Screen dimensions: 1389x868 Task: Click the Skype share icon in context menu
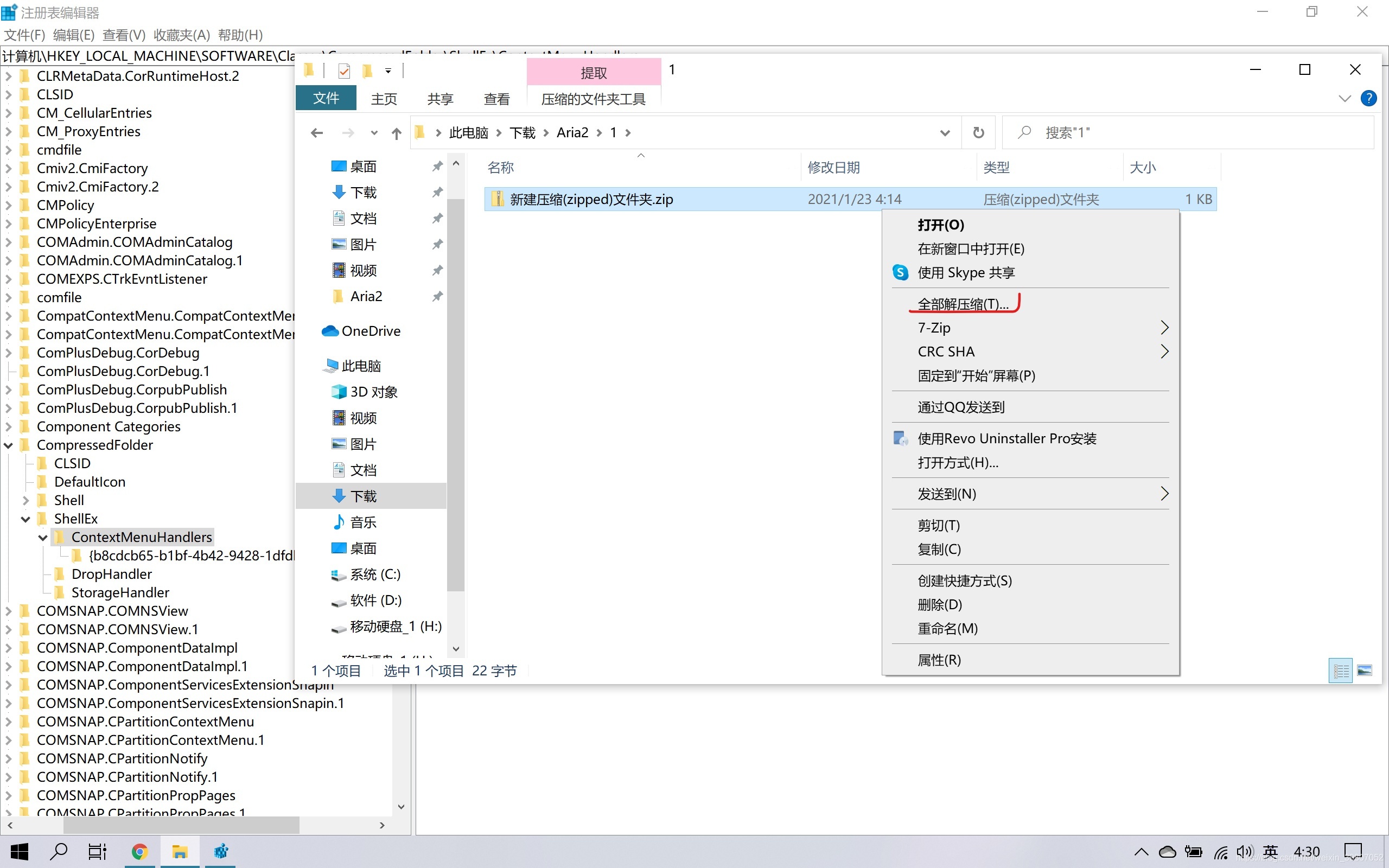[900, 273]
